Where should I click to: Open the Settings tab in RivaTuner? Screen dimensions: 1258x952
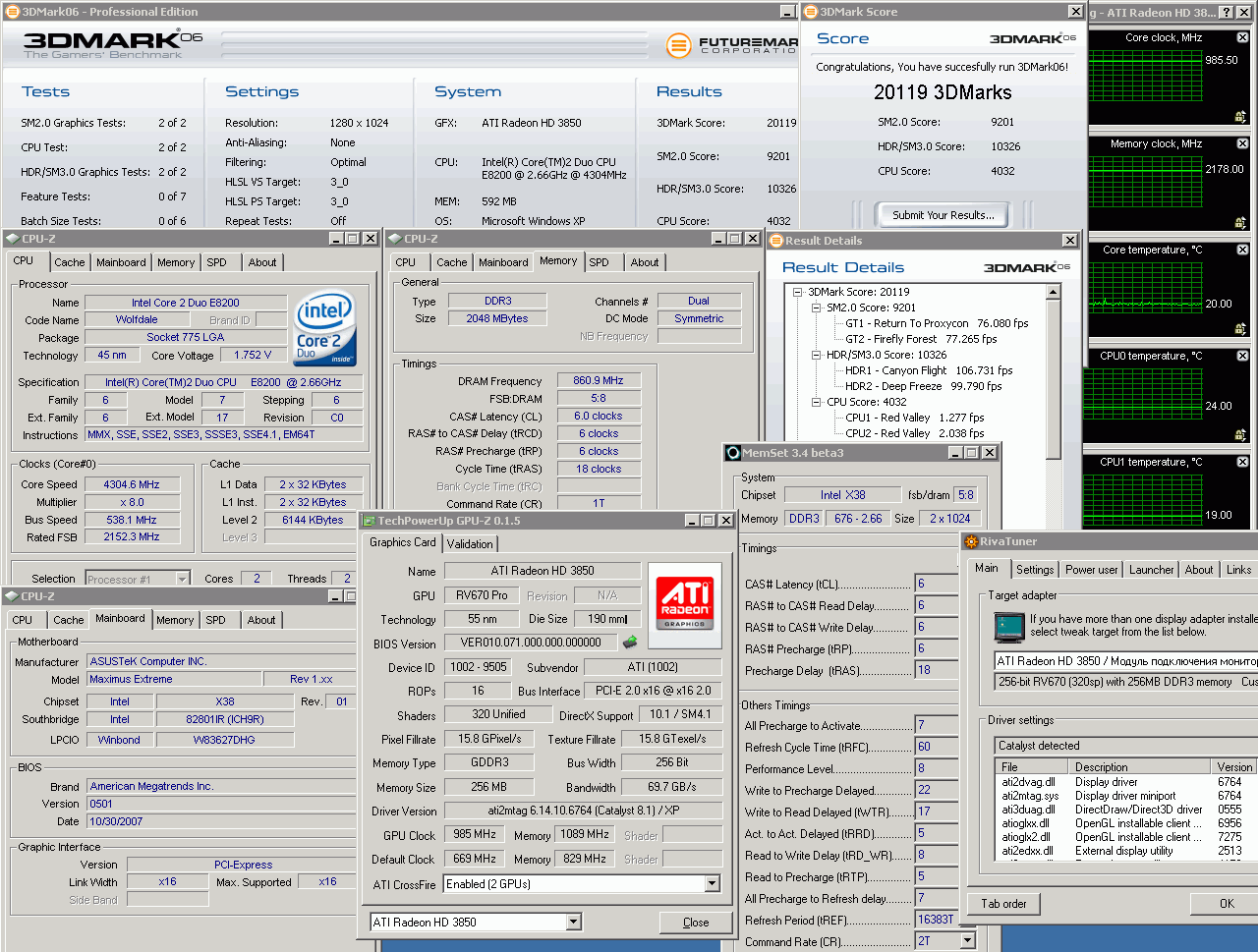pos(1034,570)
